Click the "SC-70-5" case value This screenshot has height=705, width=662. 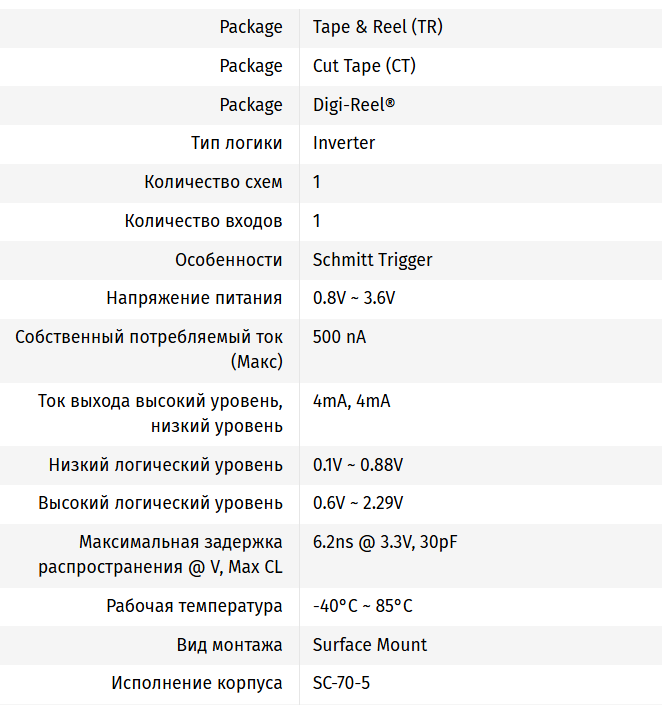[x=342, y=684]
